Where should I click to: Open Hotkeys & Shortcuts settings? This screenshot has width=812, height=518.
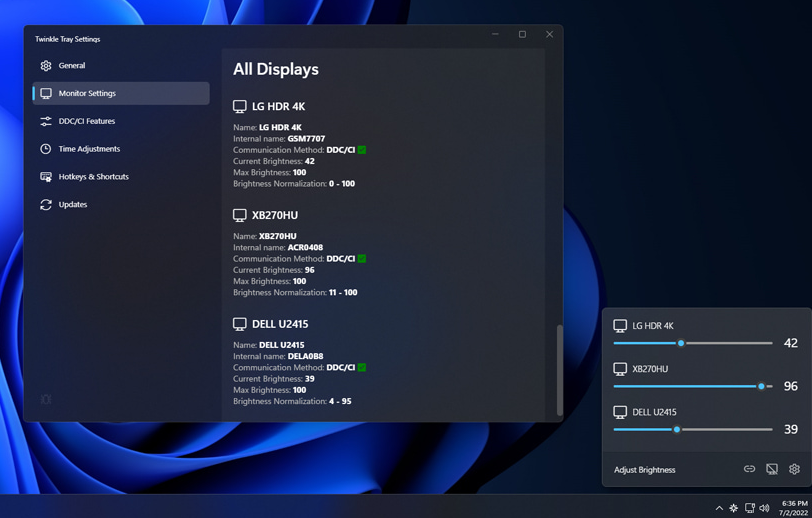tap(93, 177)
